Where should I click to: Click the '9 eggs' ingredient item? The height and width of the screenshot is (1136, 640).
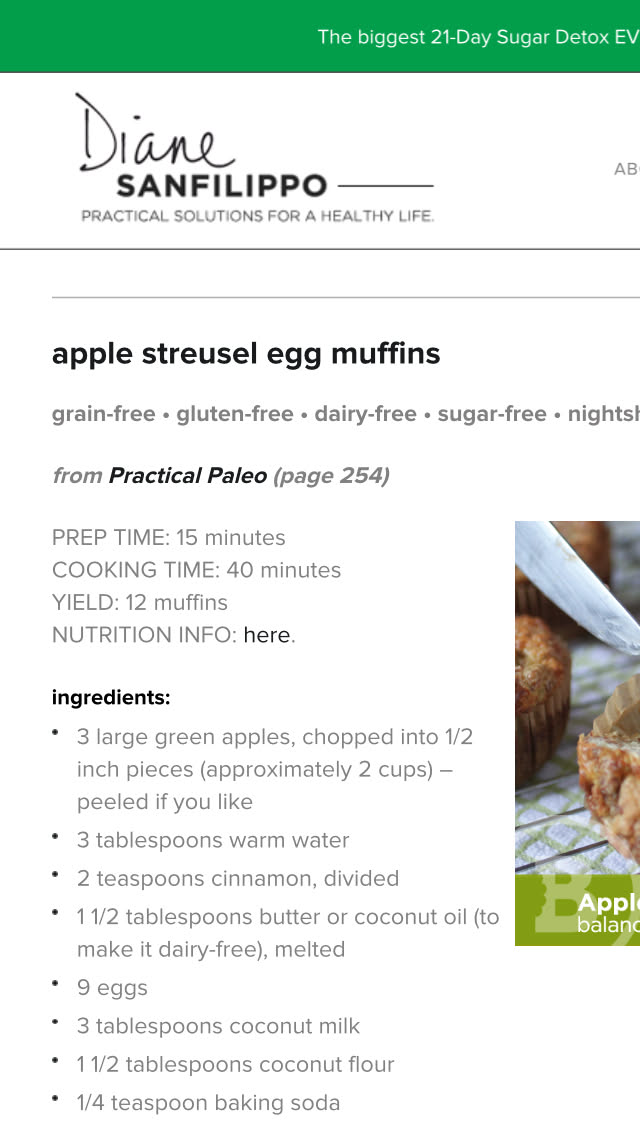pyautogui.click(x=112, y=988)
